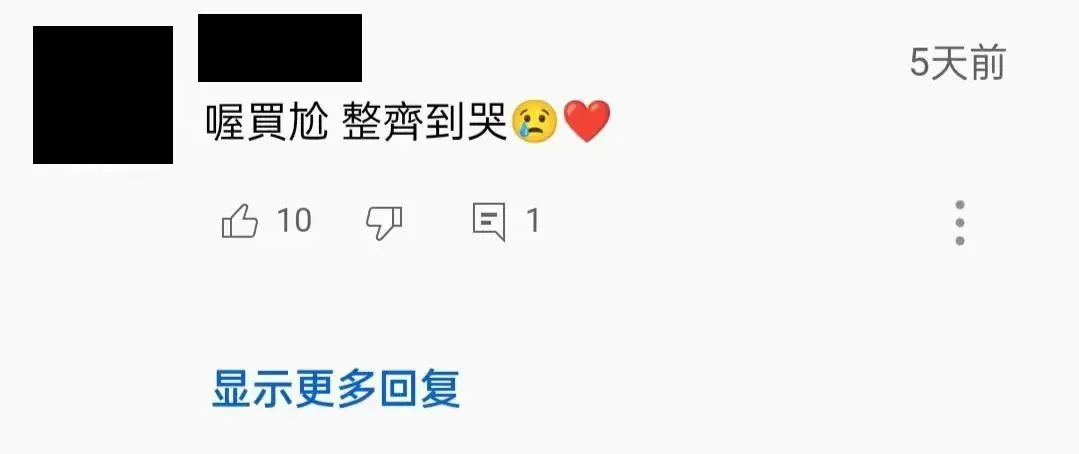This screenshot has height=454, width=1079.
Task: Like the comment with thumbs-up icon
Action: click(x=239, y=221)
